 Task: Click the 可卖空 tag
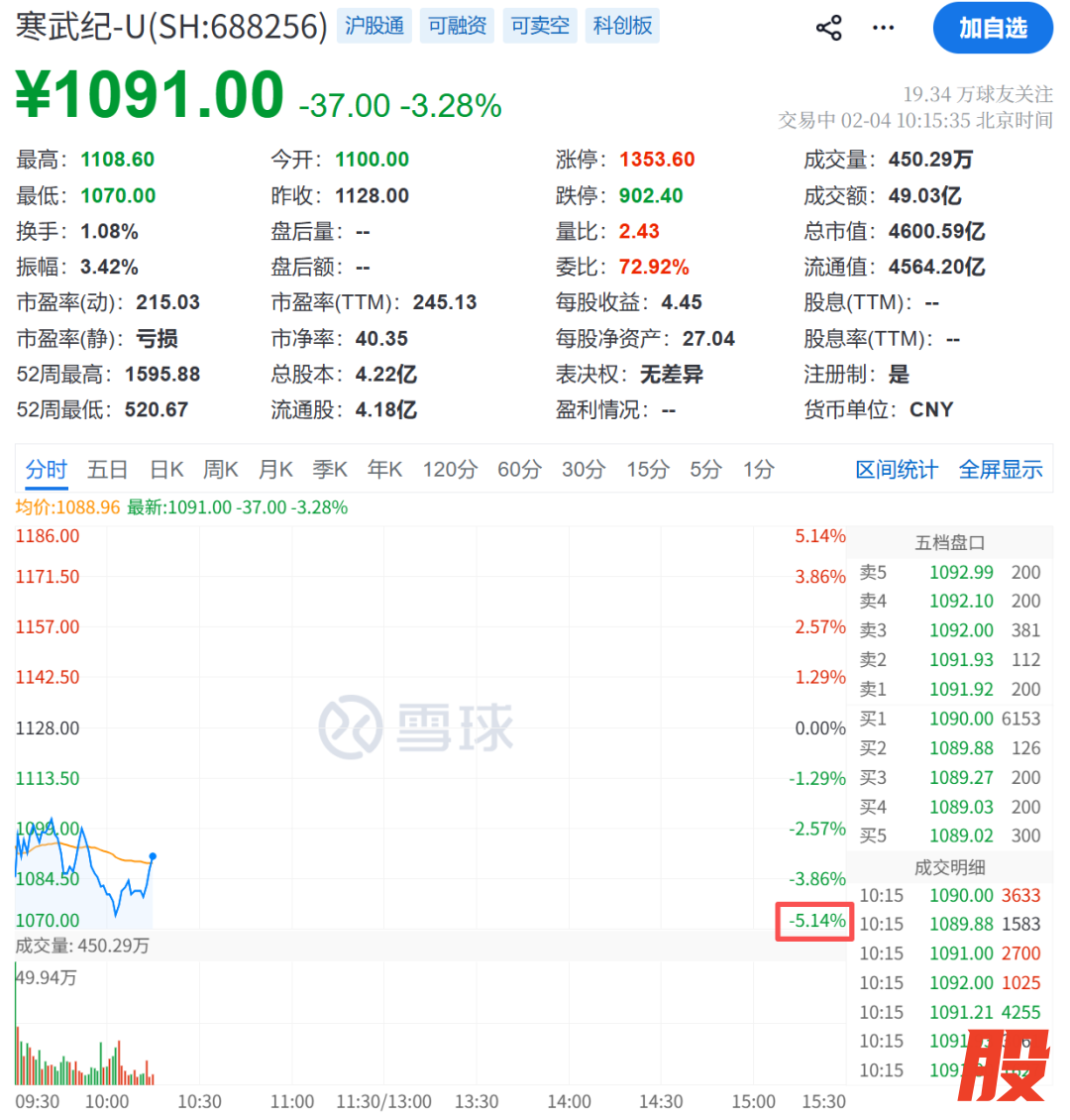point(540,26)
